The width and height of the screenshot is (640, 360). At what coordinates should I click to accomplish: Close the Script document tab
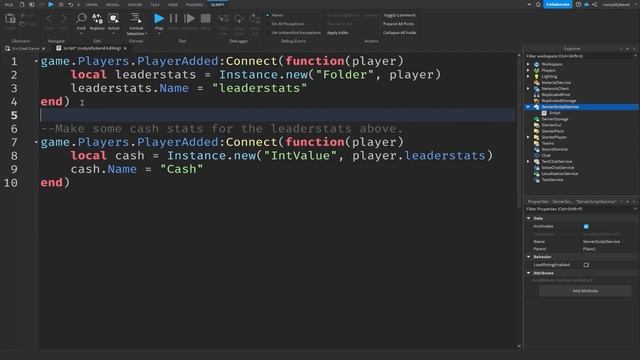point(125,48)
